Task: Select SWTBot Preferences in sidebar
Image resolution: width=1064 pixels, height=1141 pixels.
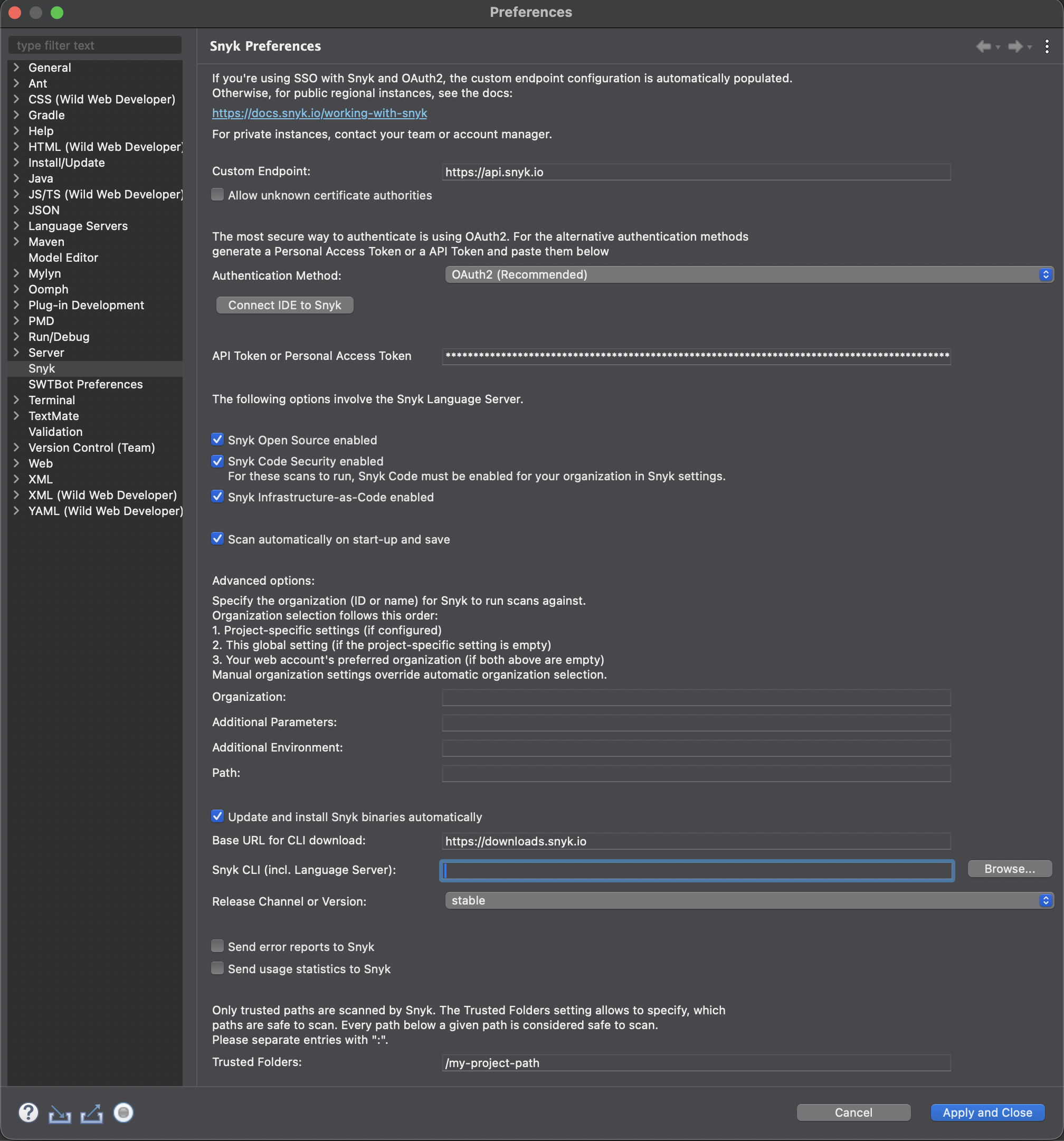Action: click(85, 384)
